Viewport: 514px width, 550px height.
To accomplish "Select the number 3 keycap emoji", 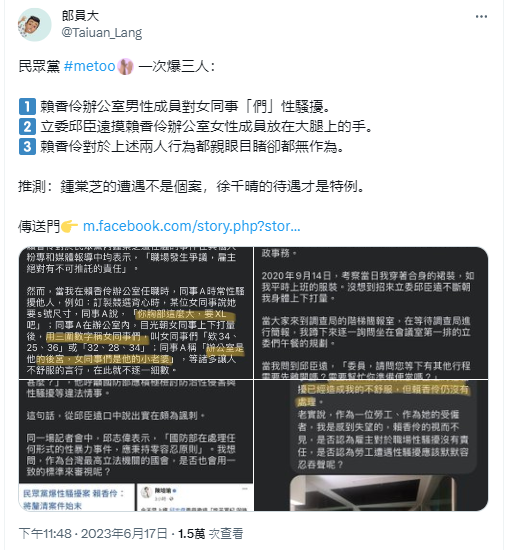I will pos(27,147).
